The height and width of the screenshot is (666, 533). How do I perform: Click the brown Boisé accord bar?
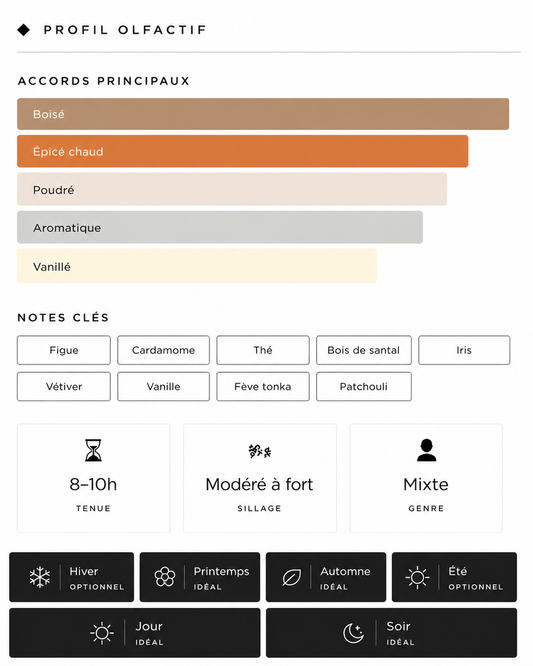pyautogui.click(x=263, y=114)
